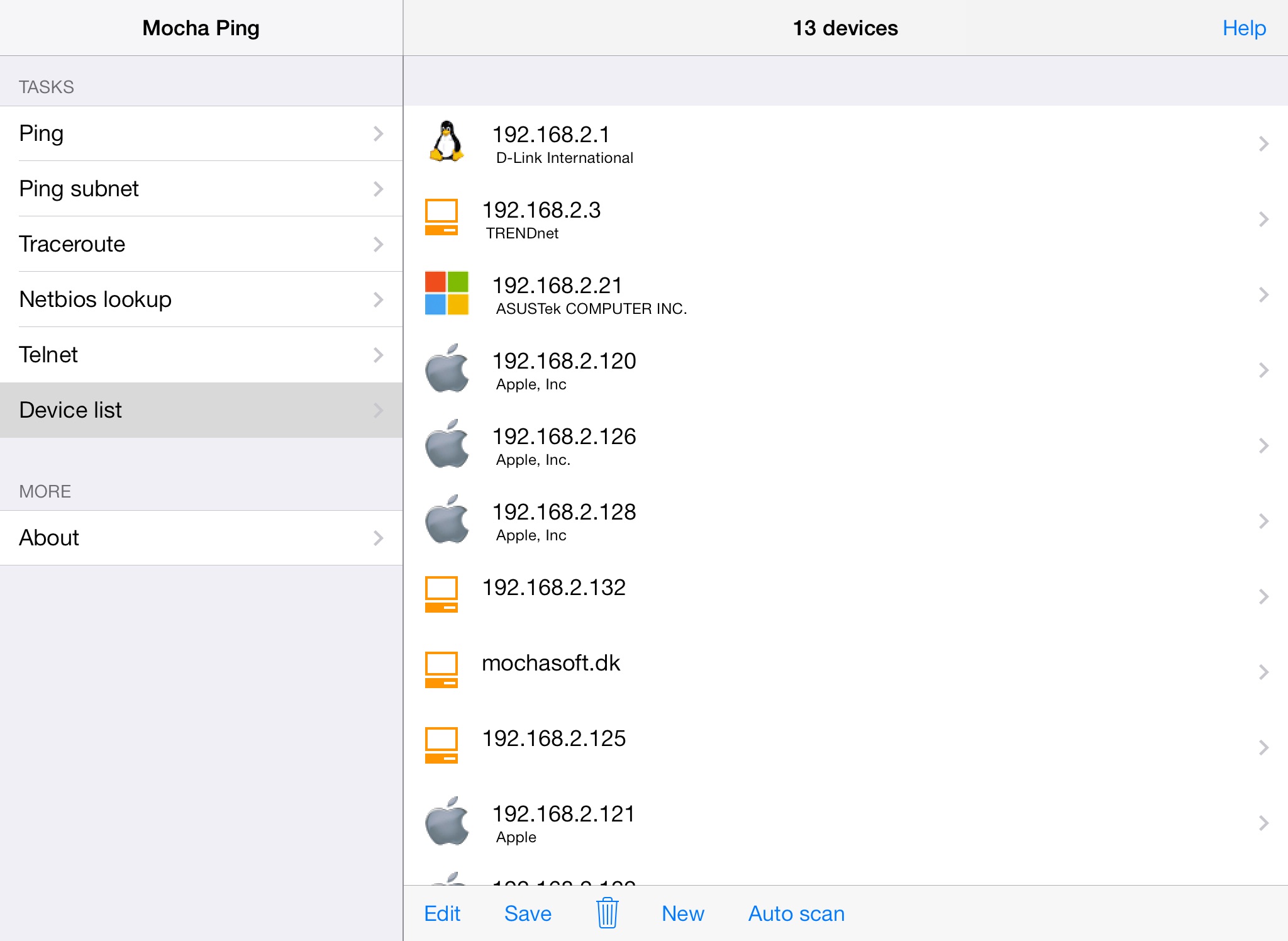
Task: Select Traceroute in the sidebar
Action: coord(201,244)
